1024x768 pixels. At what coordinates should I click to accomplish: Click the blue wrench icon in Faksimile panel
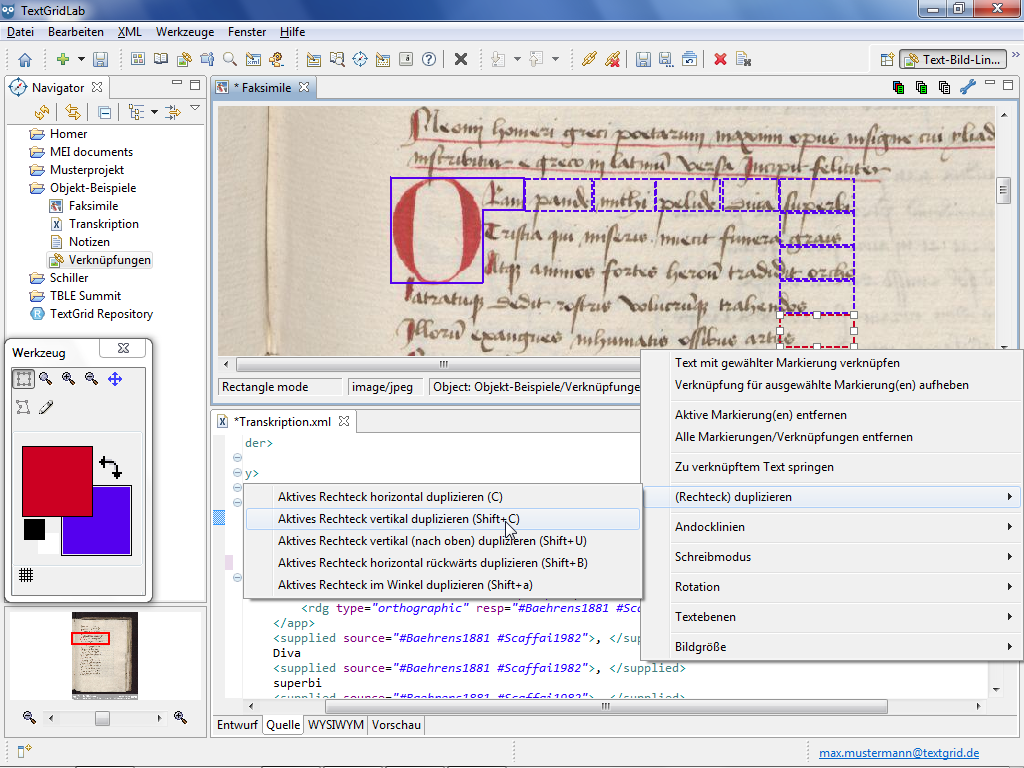click(967, 87)
